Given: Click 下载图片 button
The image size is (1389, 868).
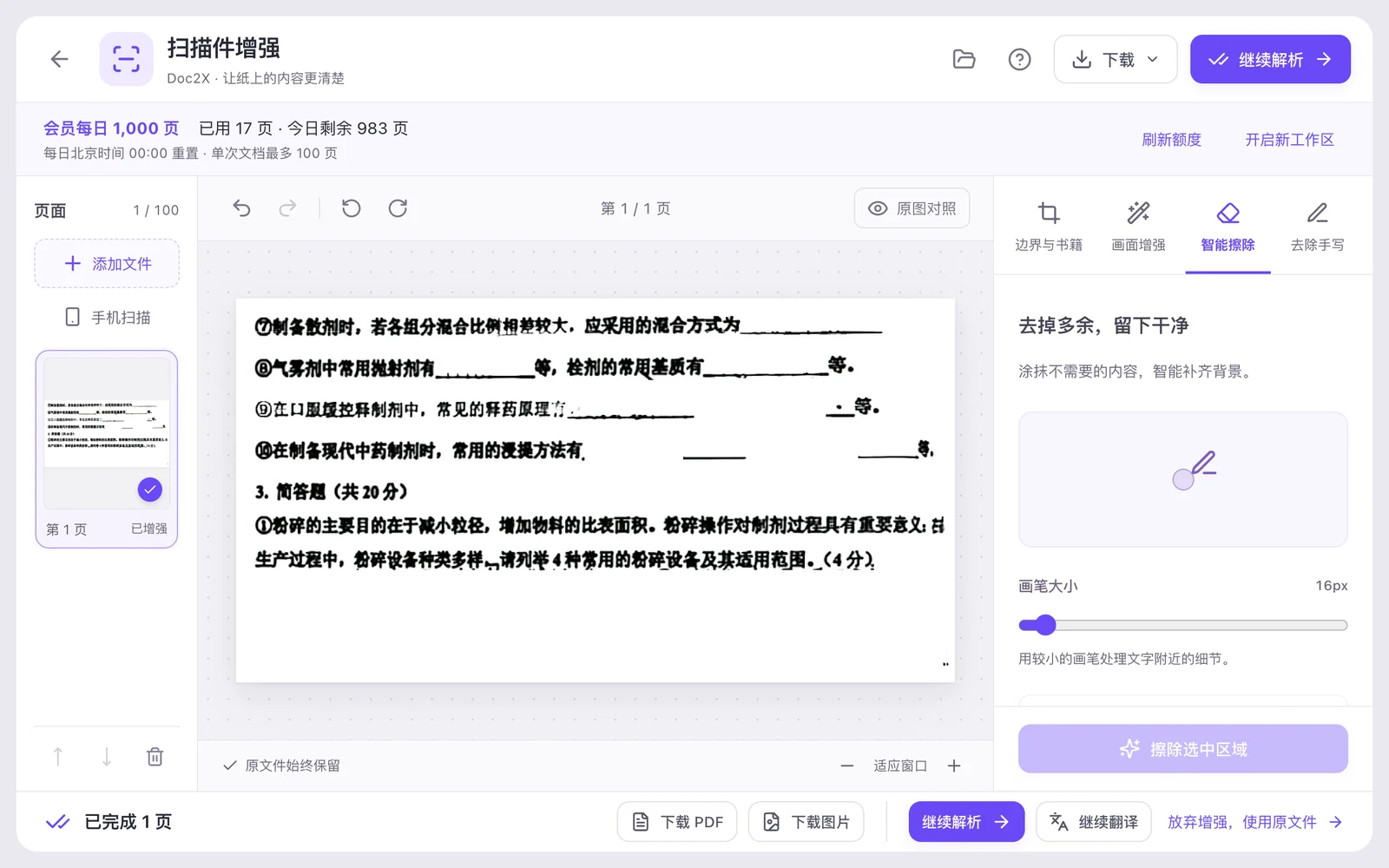Looking at the screenshot, I should coord(806,822).
